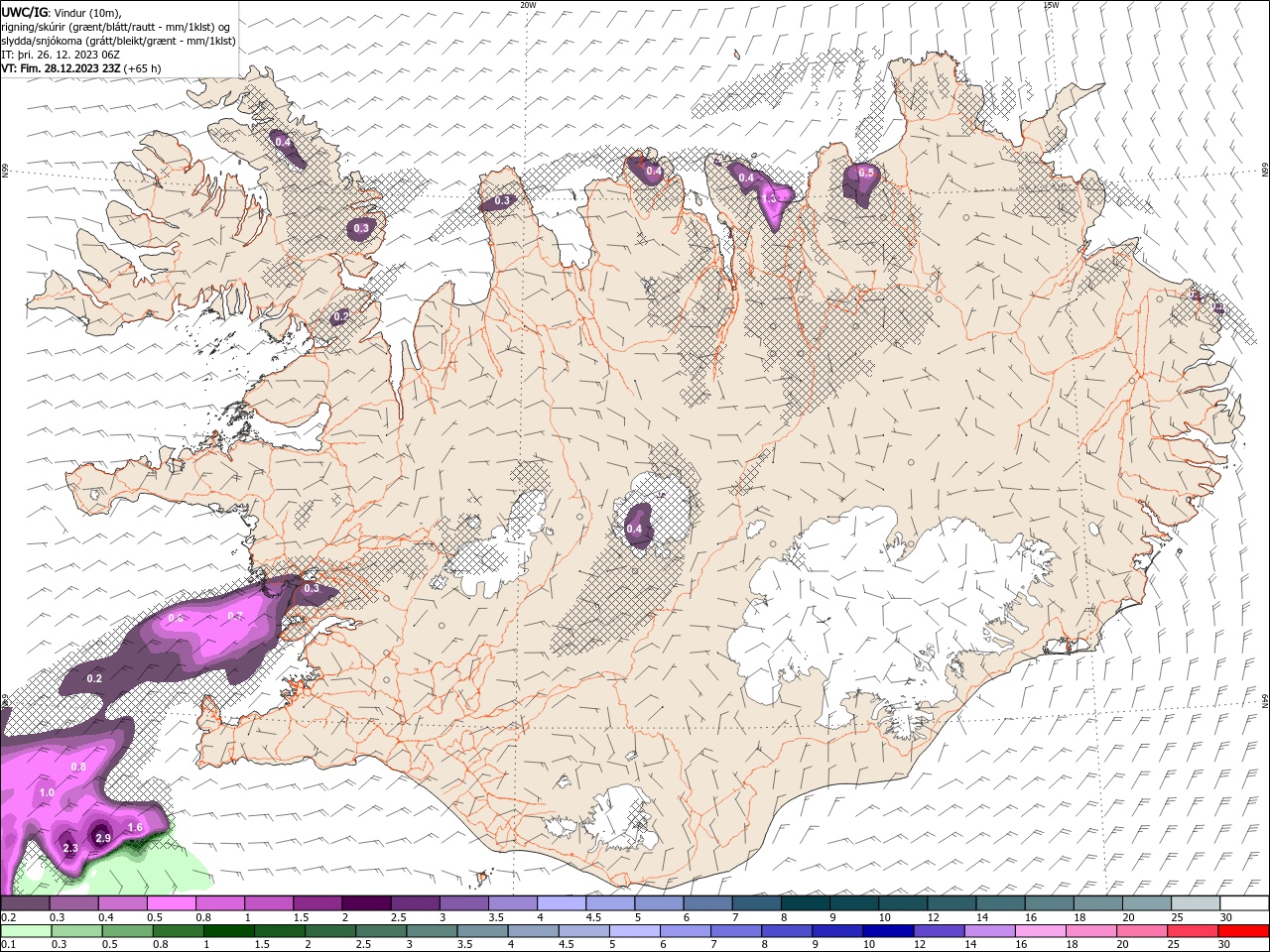The image size is (1270, 952).
Task: Click the top-row swatch labeled 0.2
Action: click(25, 903)
